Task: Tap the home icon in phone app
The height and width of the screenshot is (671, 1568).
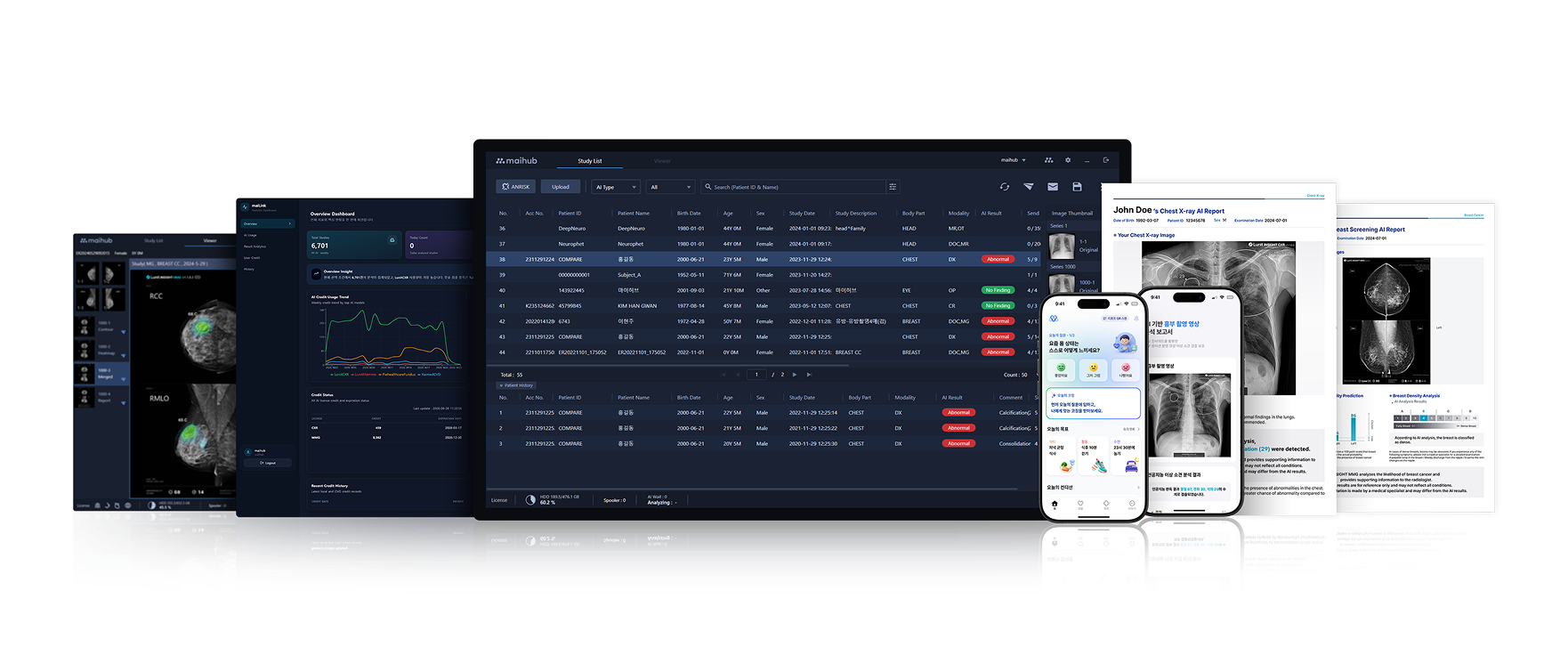Action: 1055,505
